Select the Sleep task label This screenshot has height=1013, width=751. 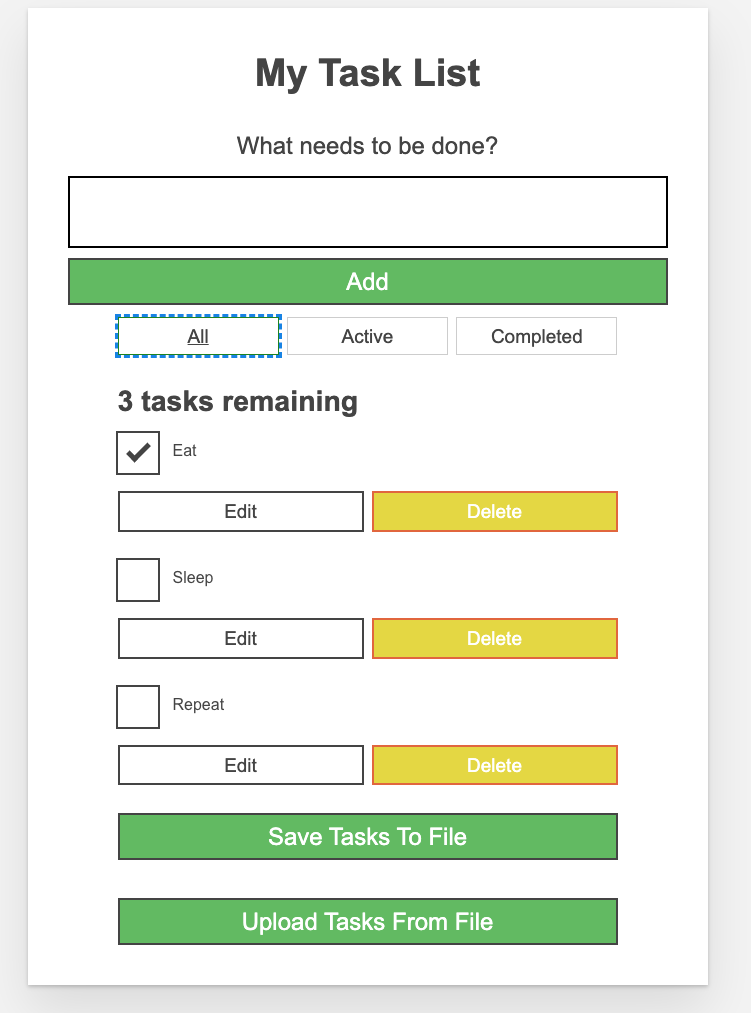point(194,577)
